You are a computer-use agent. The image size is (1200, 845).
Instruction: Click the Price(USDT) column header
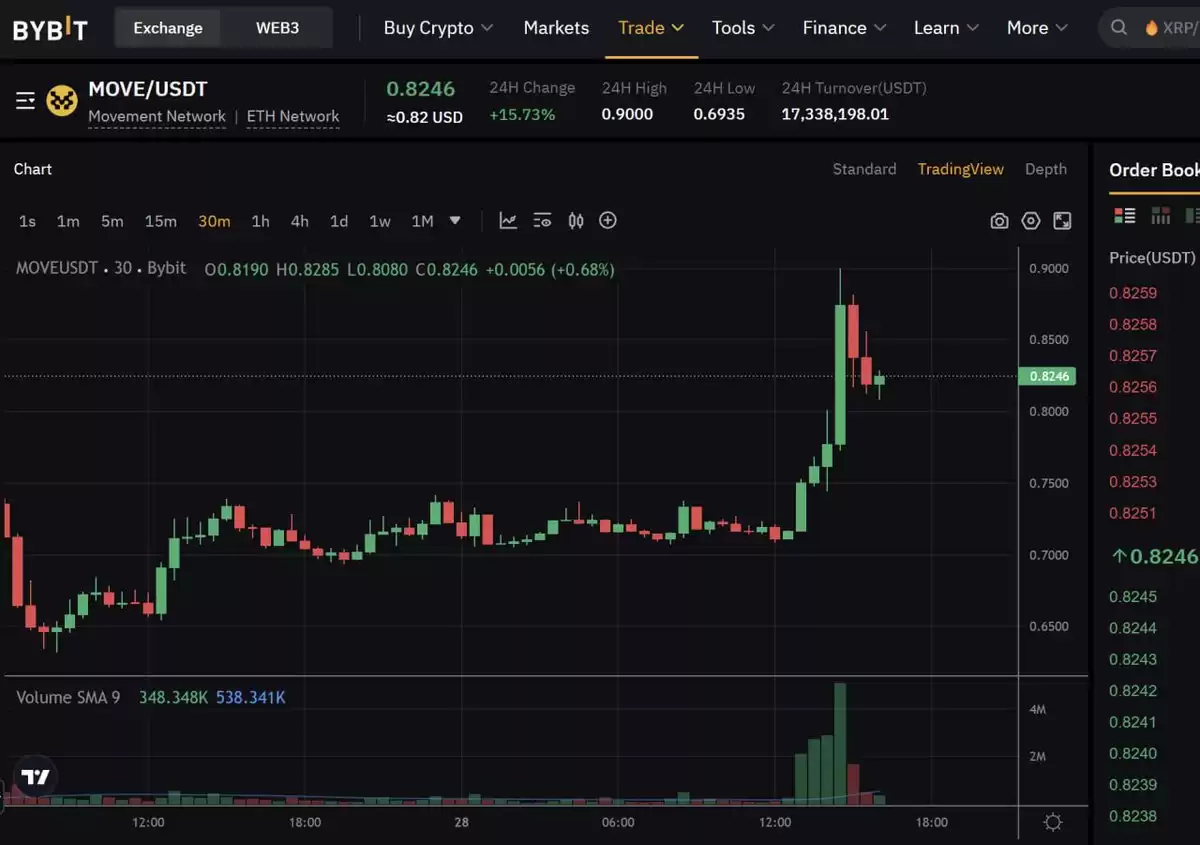tap(1152, 258)
